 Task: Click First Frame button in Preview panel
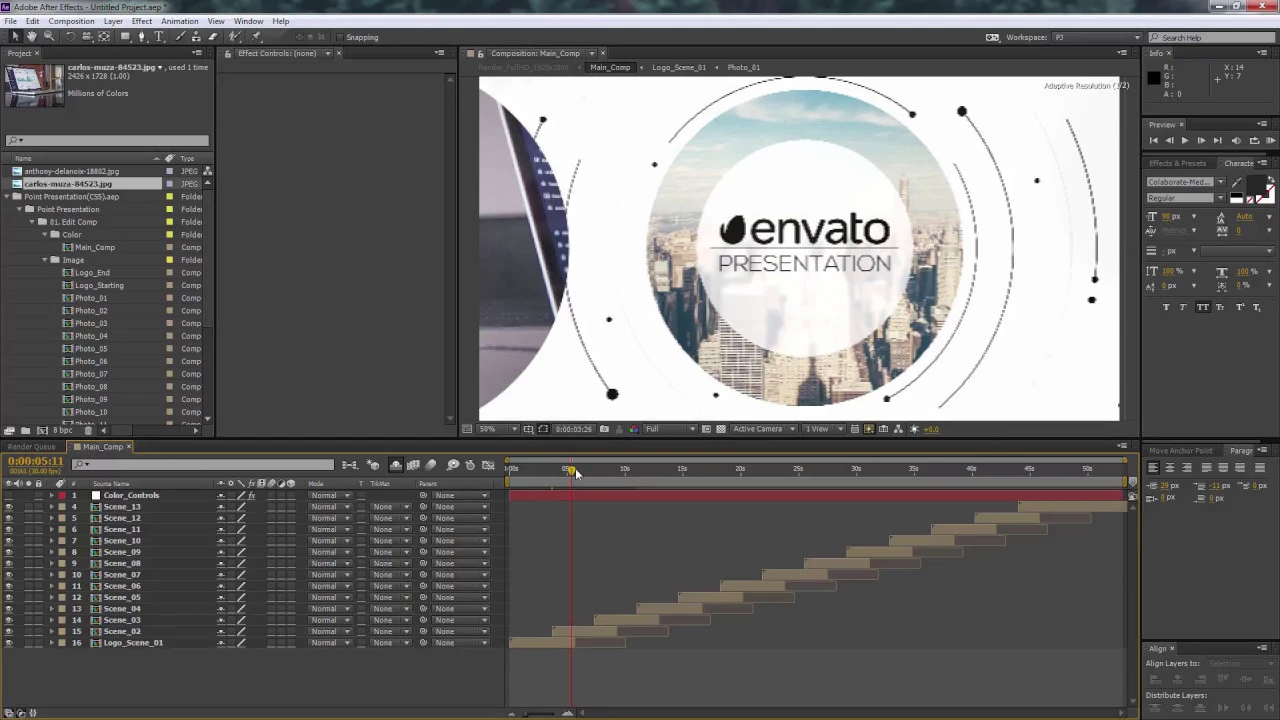(1153, 141)
